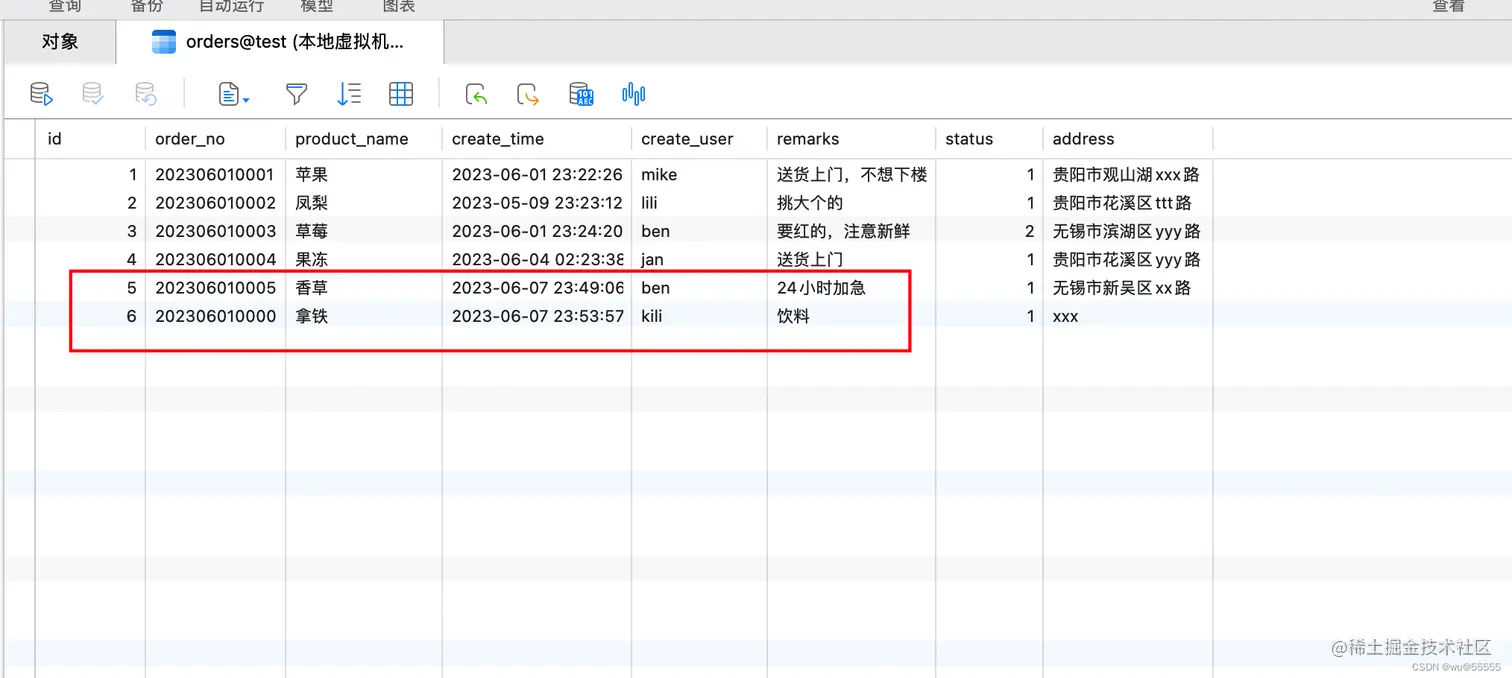Select cell 202306010005 in order_no
1512x678 pixels.
(215, 288)
